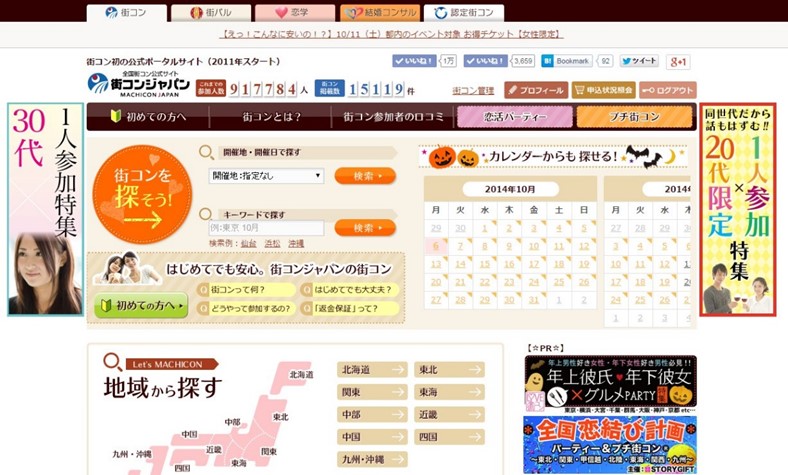Click 検索 button beside the keyword field
The width and height of the screenshot is (788, 475).
(365, 228)
